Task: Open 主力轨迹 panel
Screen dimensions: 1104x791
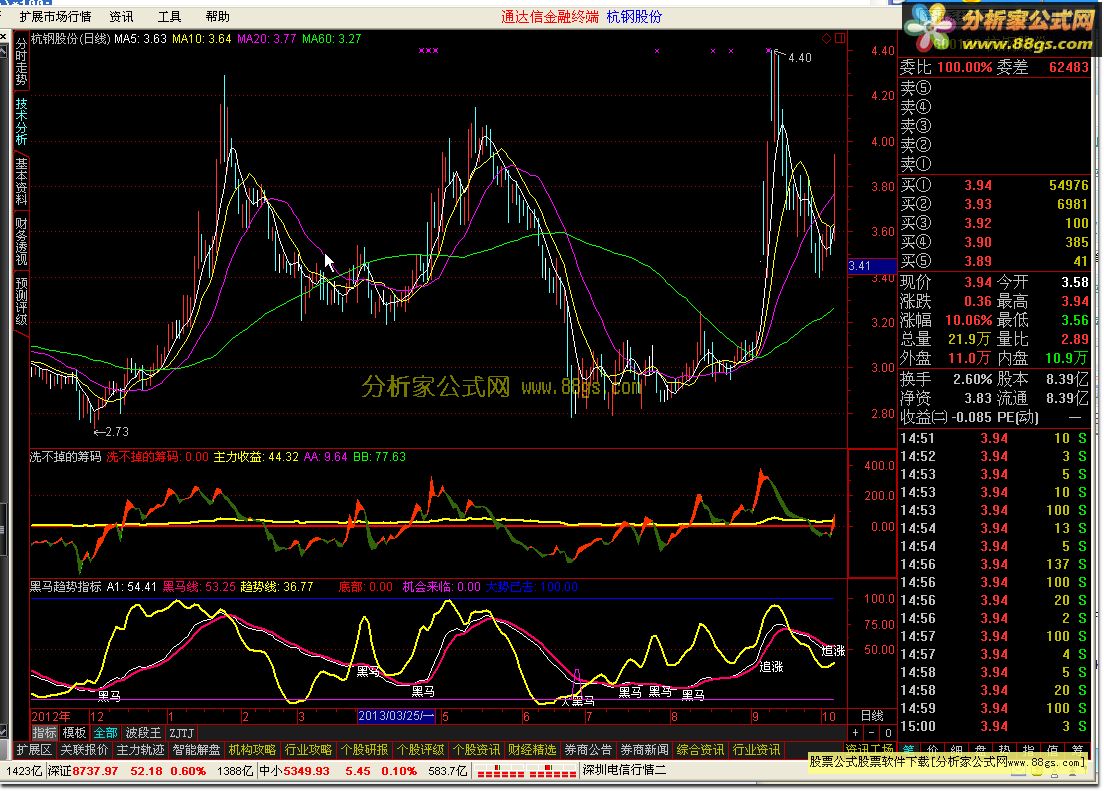Action: (x=141, y=750)
